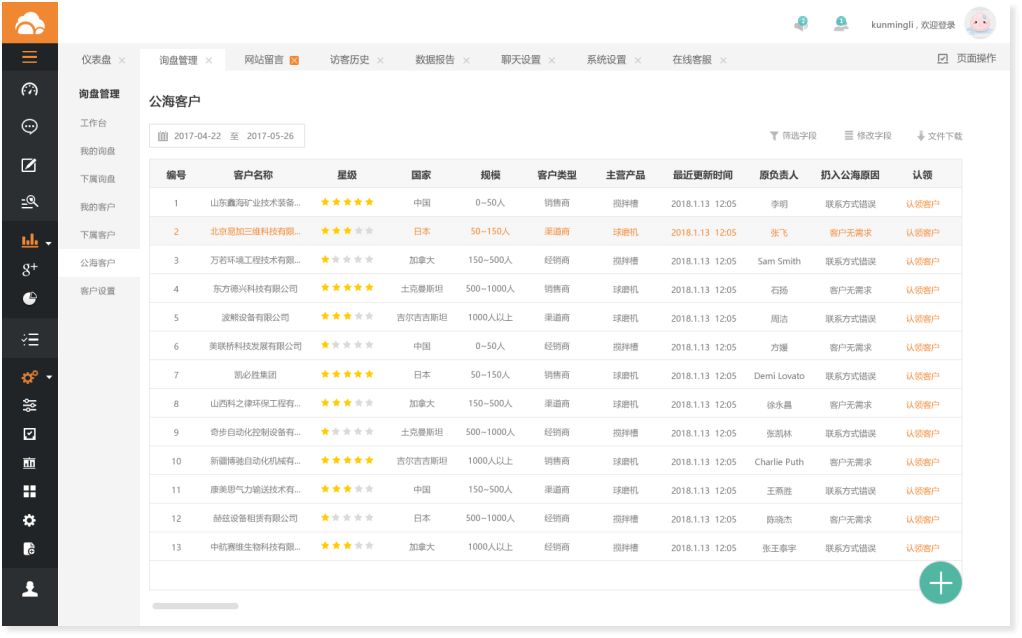1022x638 pixels.
Task: Open the four-squares grid sidebar icon
Action: [29, 491]
